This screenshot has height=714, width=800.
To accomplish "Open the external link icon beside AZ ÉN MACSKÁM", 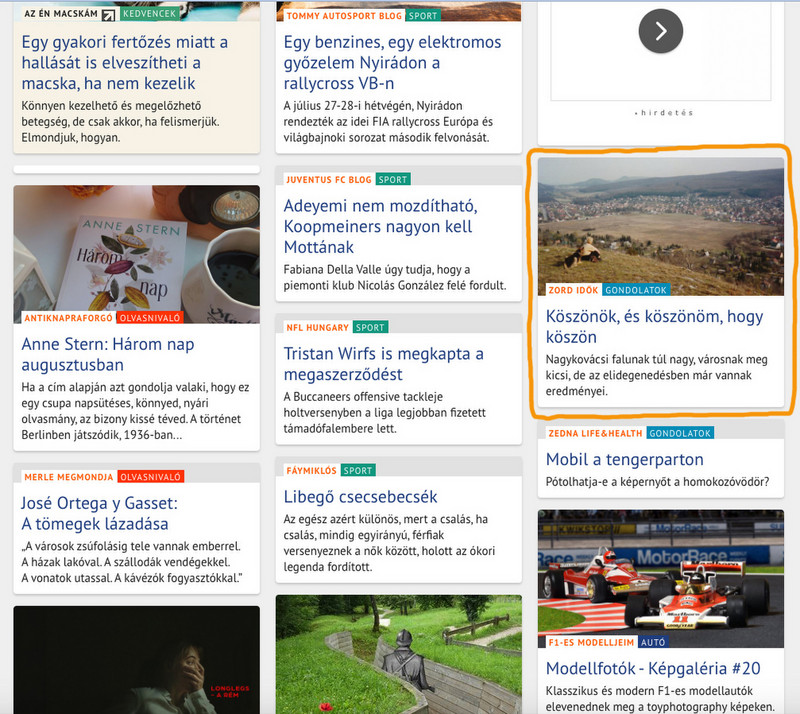I will [108, 15].
